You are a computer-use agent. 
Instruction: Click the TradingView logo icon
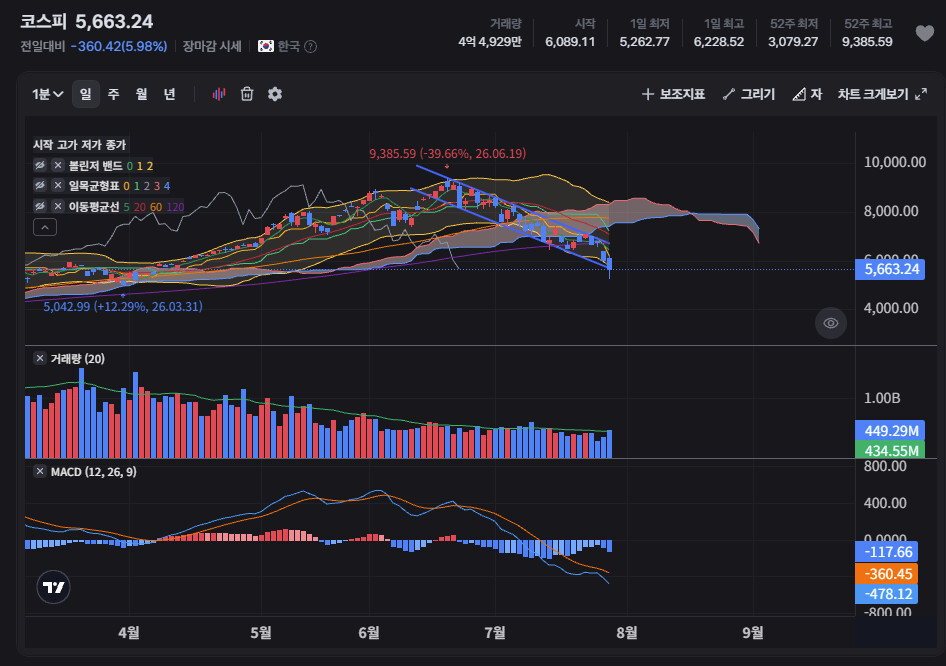pos(54,587)
